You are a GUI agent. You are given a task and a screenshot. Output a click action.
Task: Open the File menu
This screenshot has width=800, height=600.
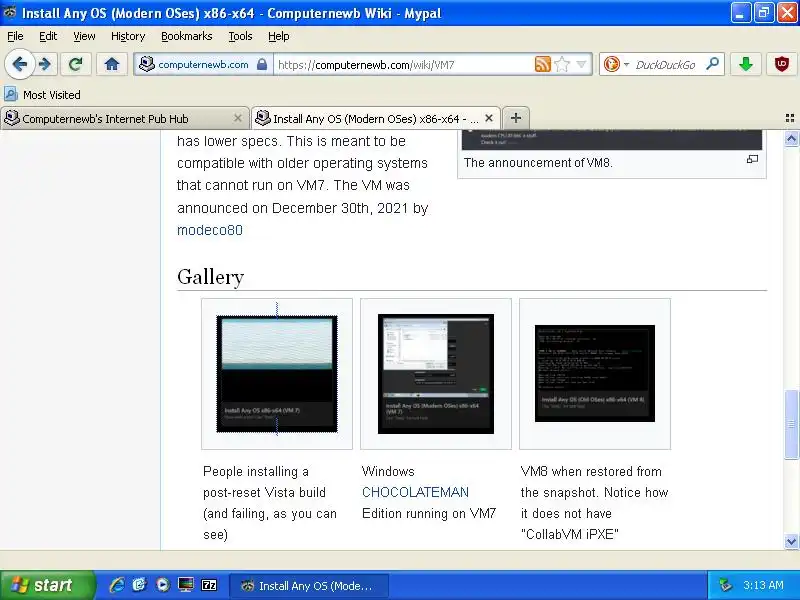[x=15, y=36]
